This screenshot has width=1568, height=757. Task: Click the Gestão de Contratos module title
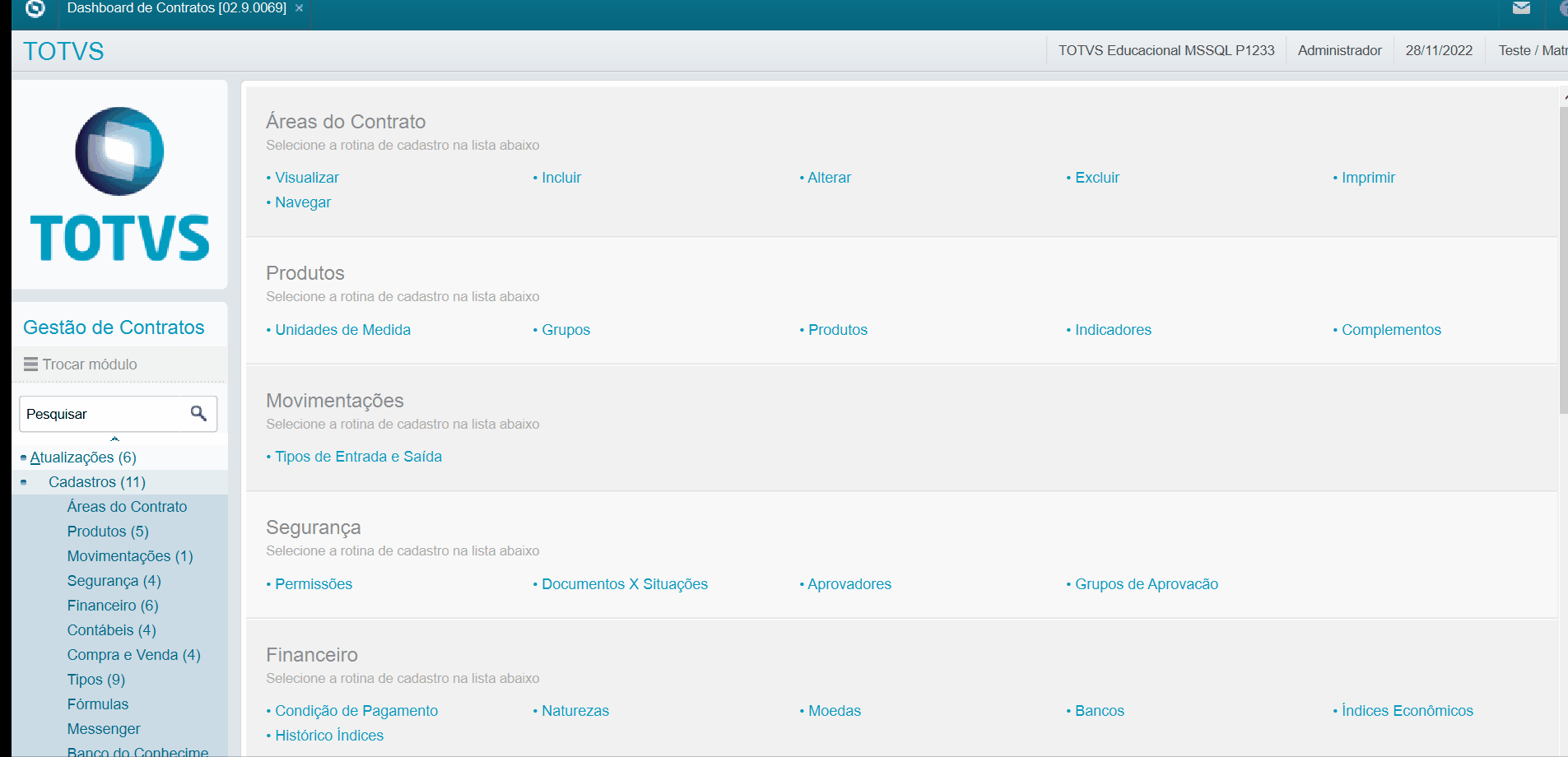pos(114,327)
